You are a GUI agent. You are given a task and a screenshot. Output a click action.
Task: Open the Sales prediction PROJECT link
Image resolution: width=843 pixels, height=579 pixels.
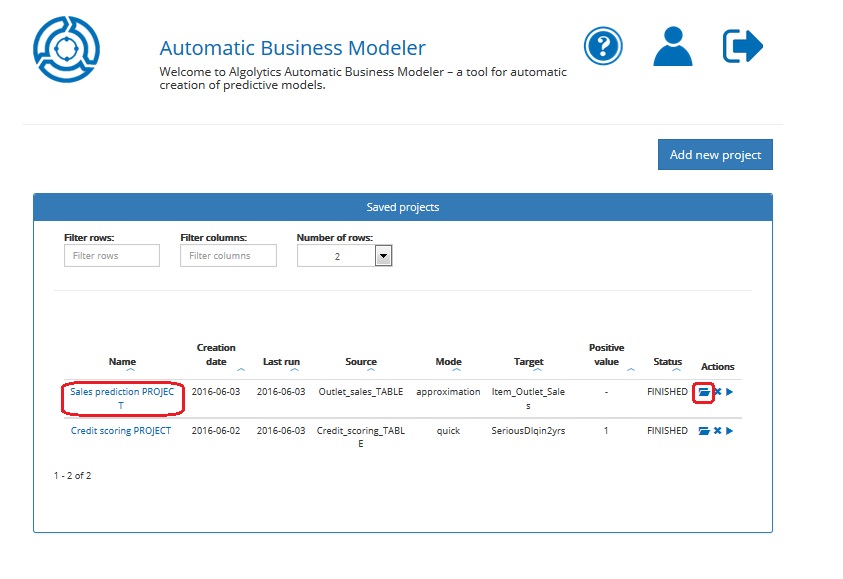click(122, 398)
